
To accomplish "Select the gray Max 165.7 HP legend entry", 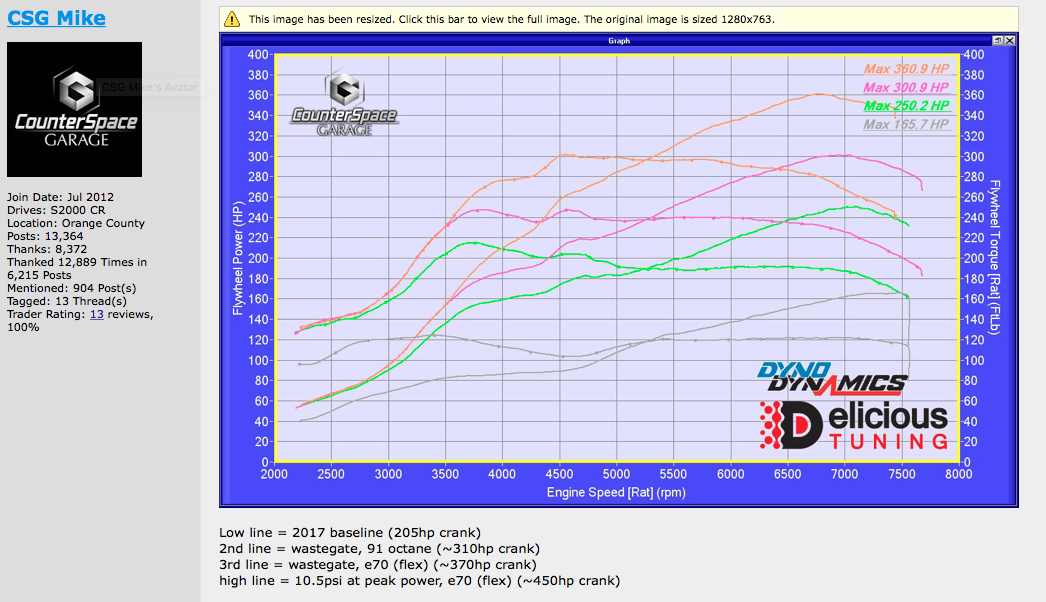I will (906, 125).
